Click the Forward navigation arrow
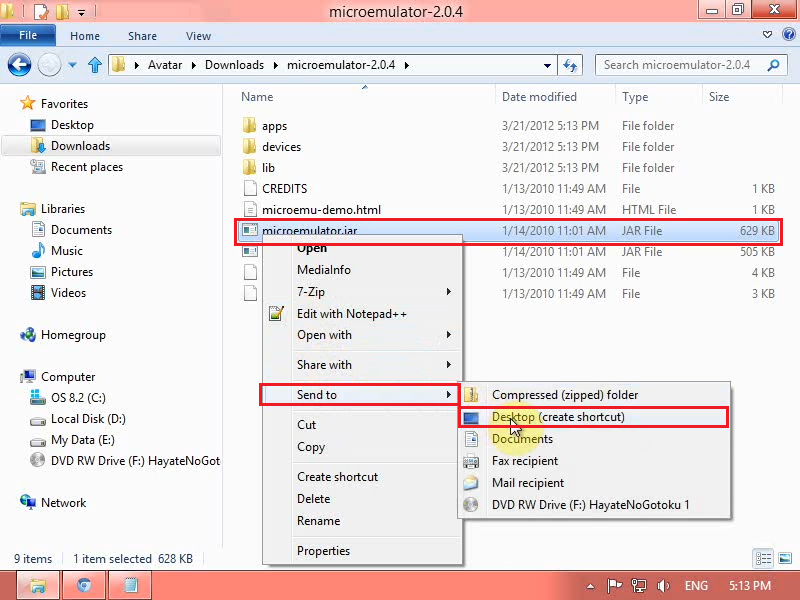This screenshot has width=800, height=600. [49, 65]
